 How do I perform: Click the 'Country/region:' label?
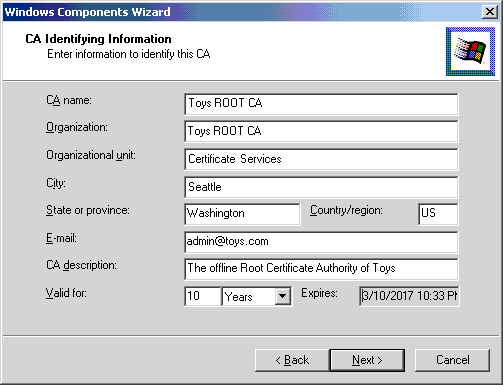click(x=346, y=210)
